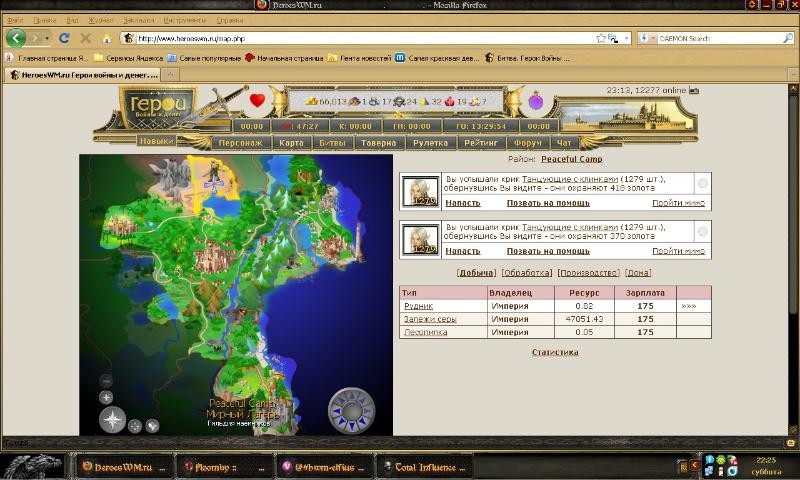
Task: Click the 12277 online players icon
Action: pos(694,90)
